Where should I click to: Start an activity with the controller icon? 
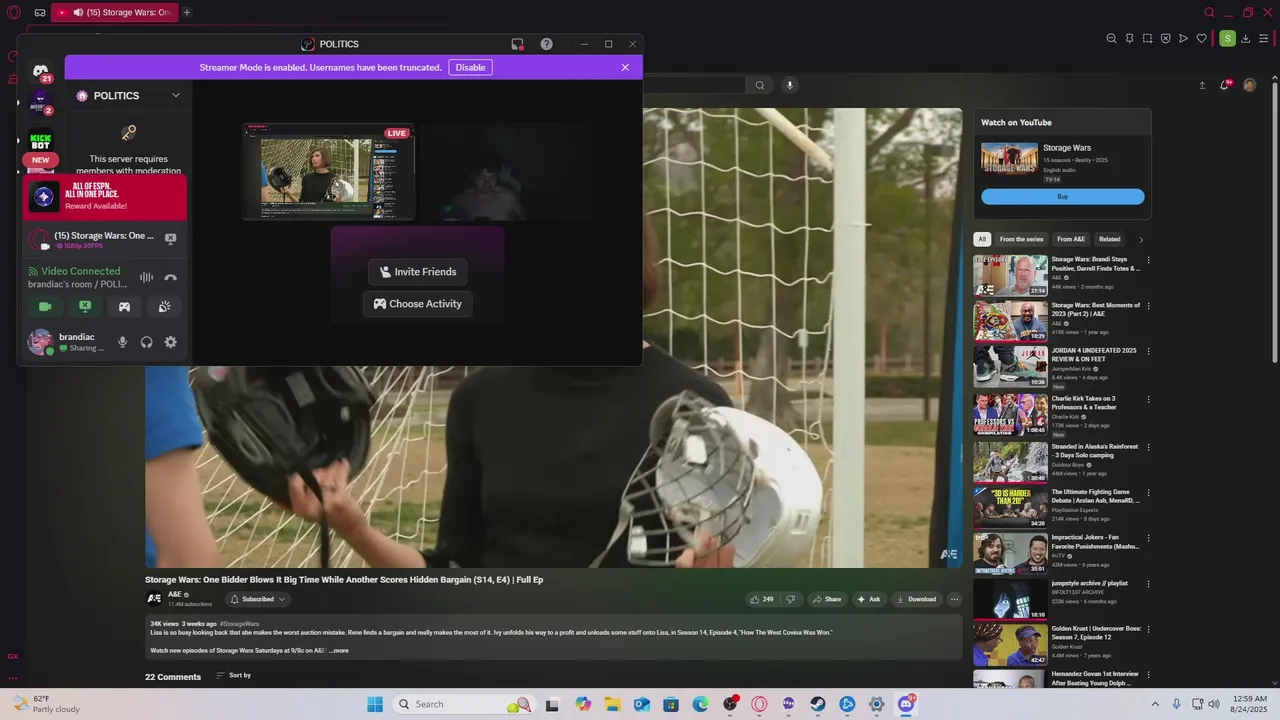pyautogui.click(x=124, y=307)
